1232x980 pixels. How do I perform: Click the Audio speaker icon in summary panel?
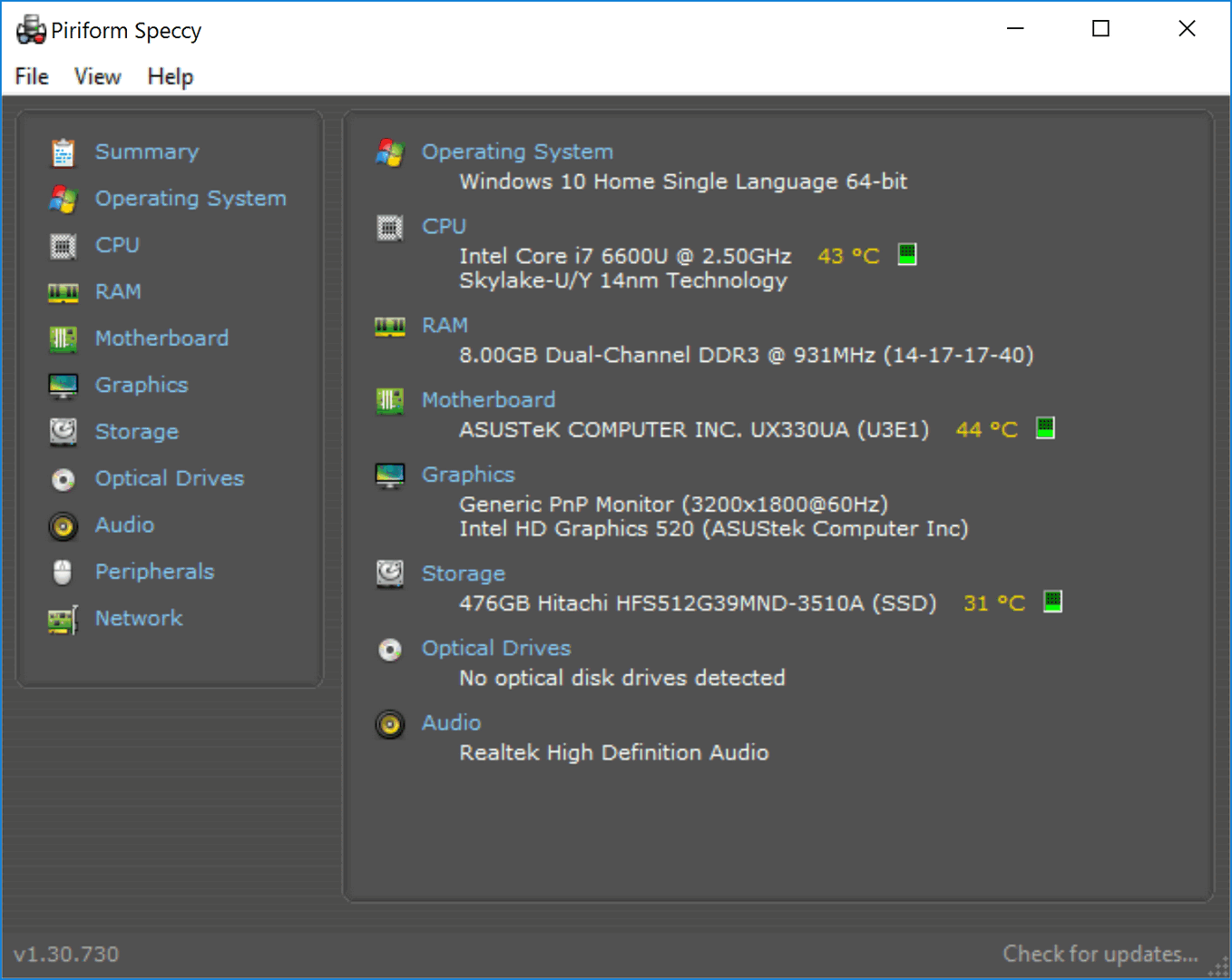pyautogui.click(x=390, y=724)
